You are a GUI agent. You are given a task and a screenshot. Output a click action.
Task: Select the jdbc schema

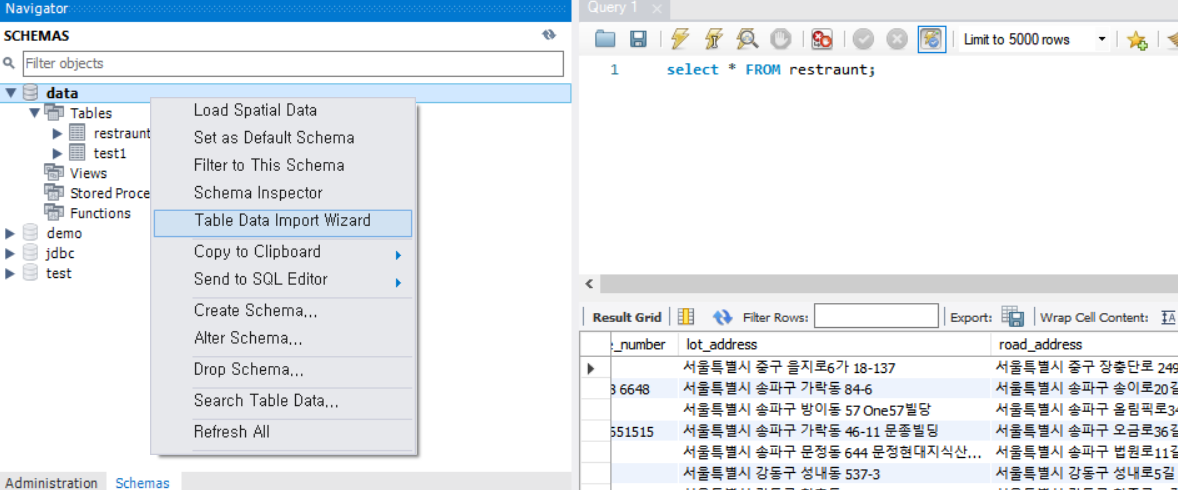60,253
